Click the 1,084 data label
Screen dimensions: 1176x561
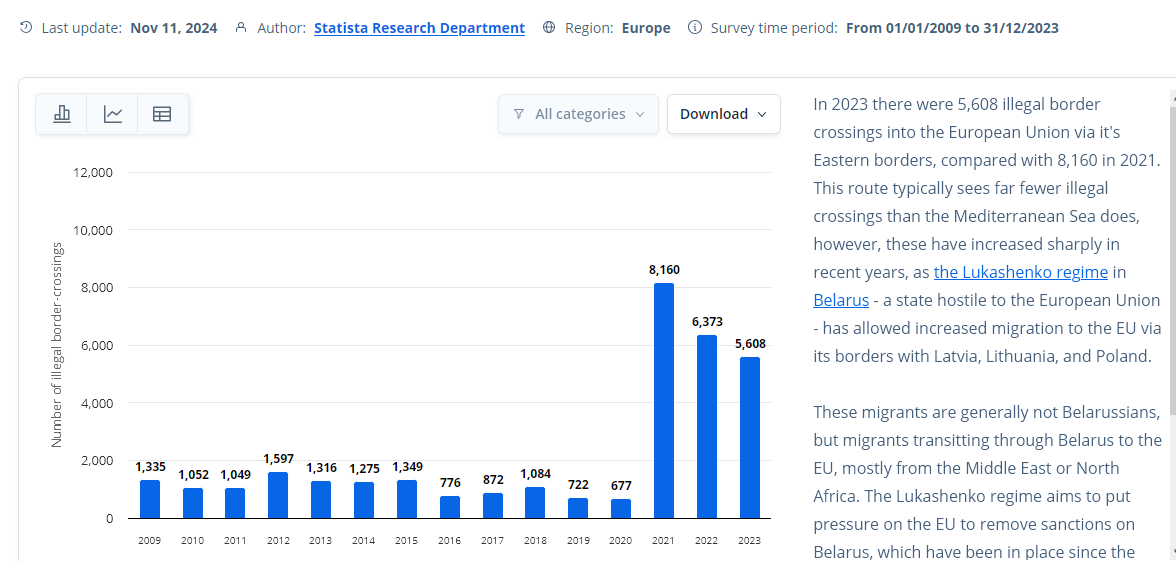[536, 475]
